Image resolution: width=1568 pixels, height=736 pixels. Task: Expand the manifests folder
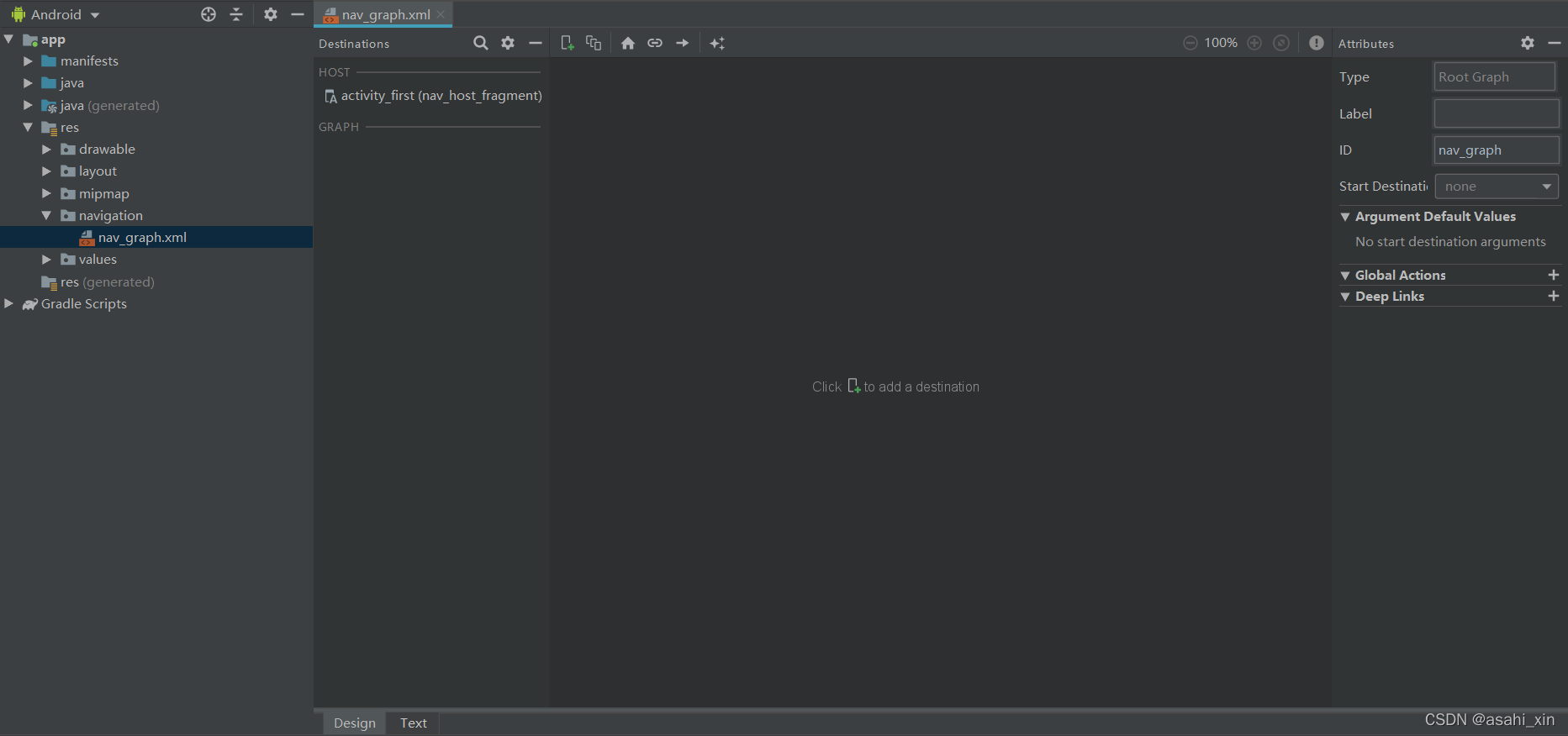coord(28,61)
